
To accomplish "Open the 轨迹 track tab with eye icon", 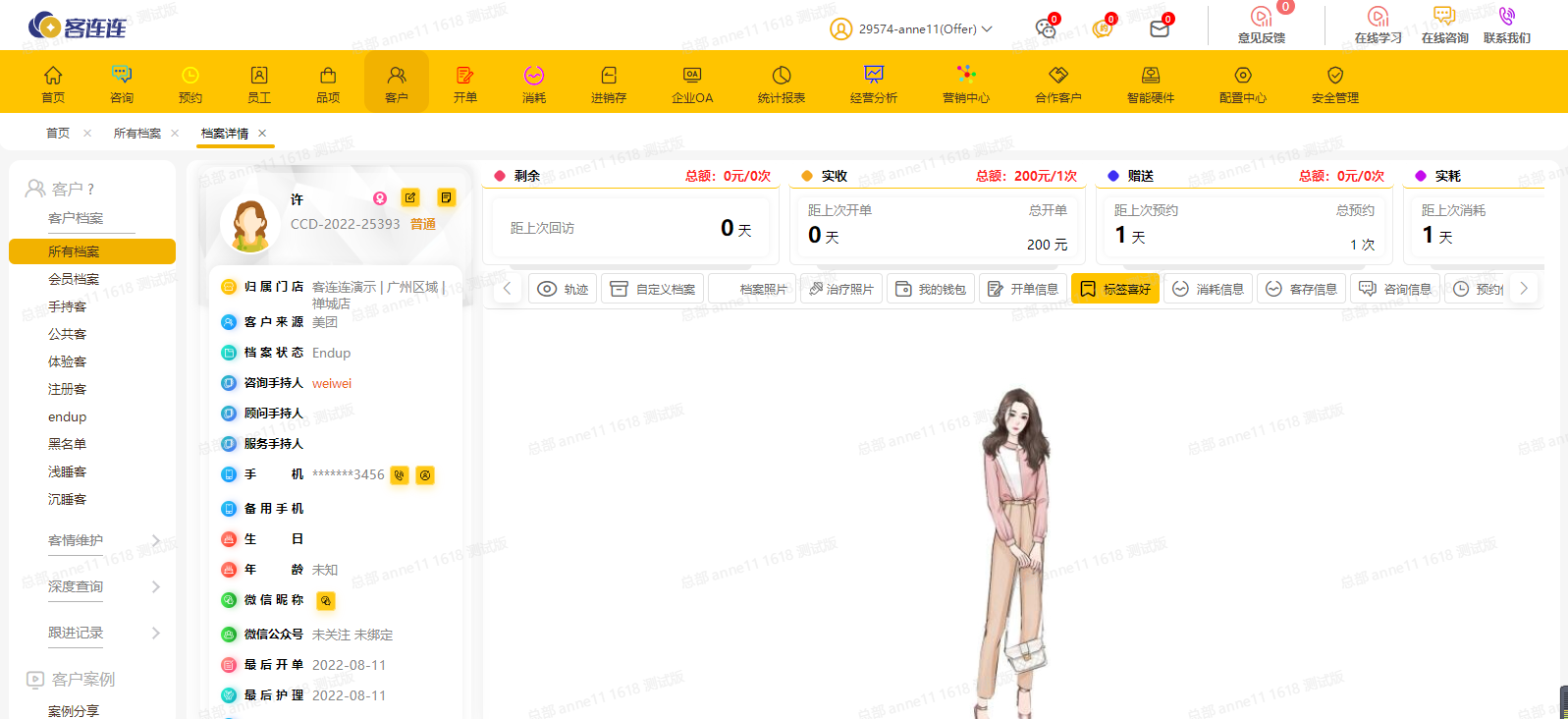I will [x=563, y=289].
